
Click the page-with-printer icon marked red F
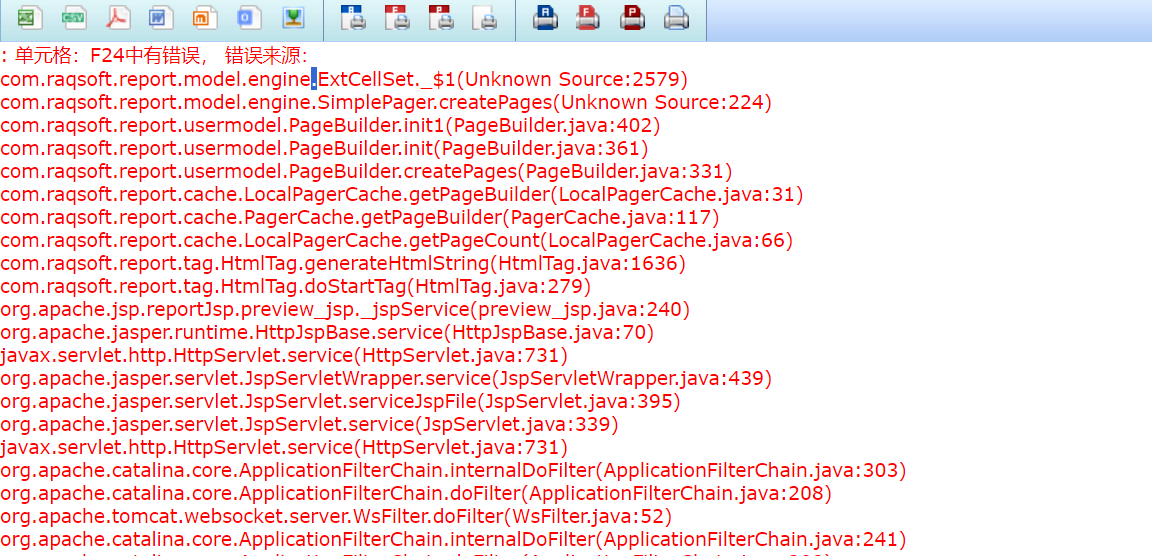coord(397,17)
